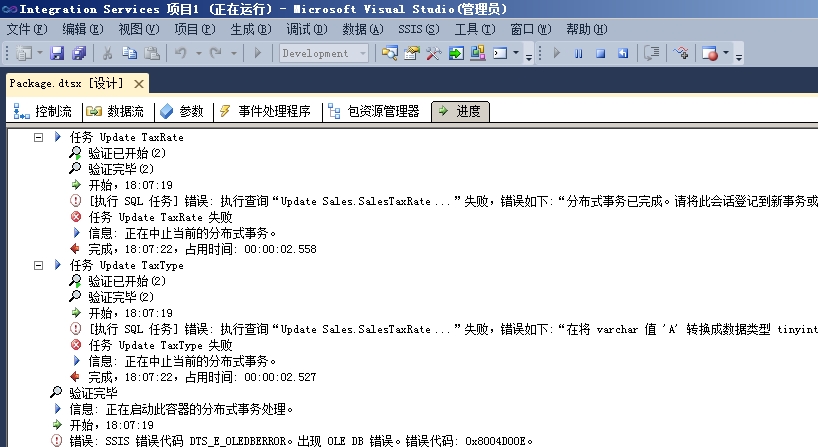Open the 文件 menu
The width and height of the screenshot is (818, 447).
27,29
